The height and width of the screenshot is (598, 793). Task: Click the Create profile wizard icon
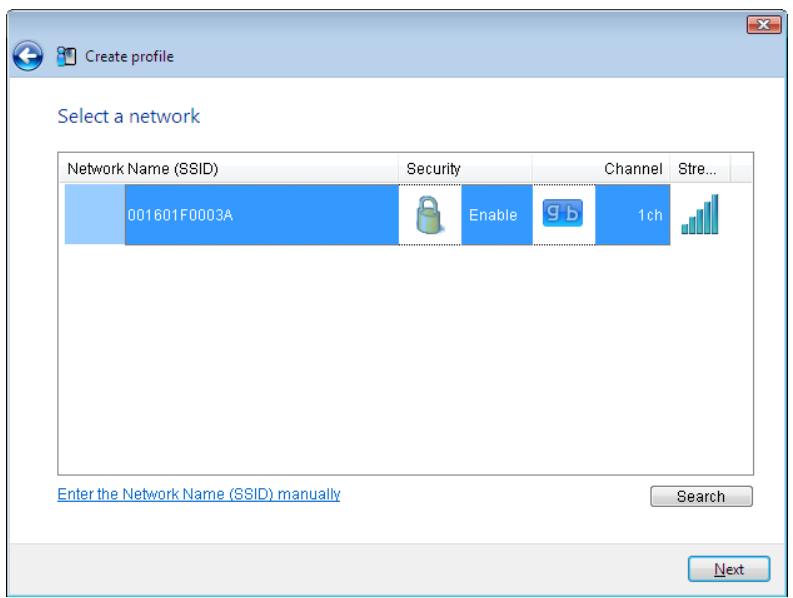click(66, 56)
